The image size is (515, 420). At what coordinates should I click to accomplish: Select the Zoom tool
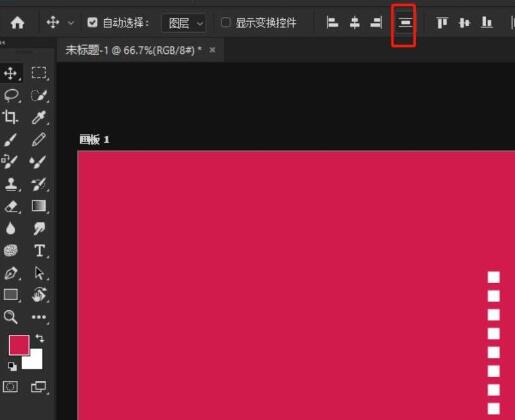[10, 317]
